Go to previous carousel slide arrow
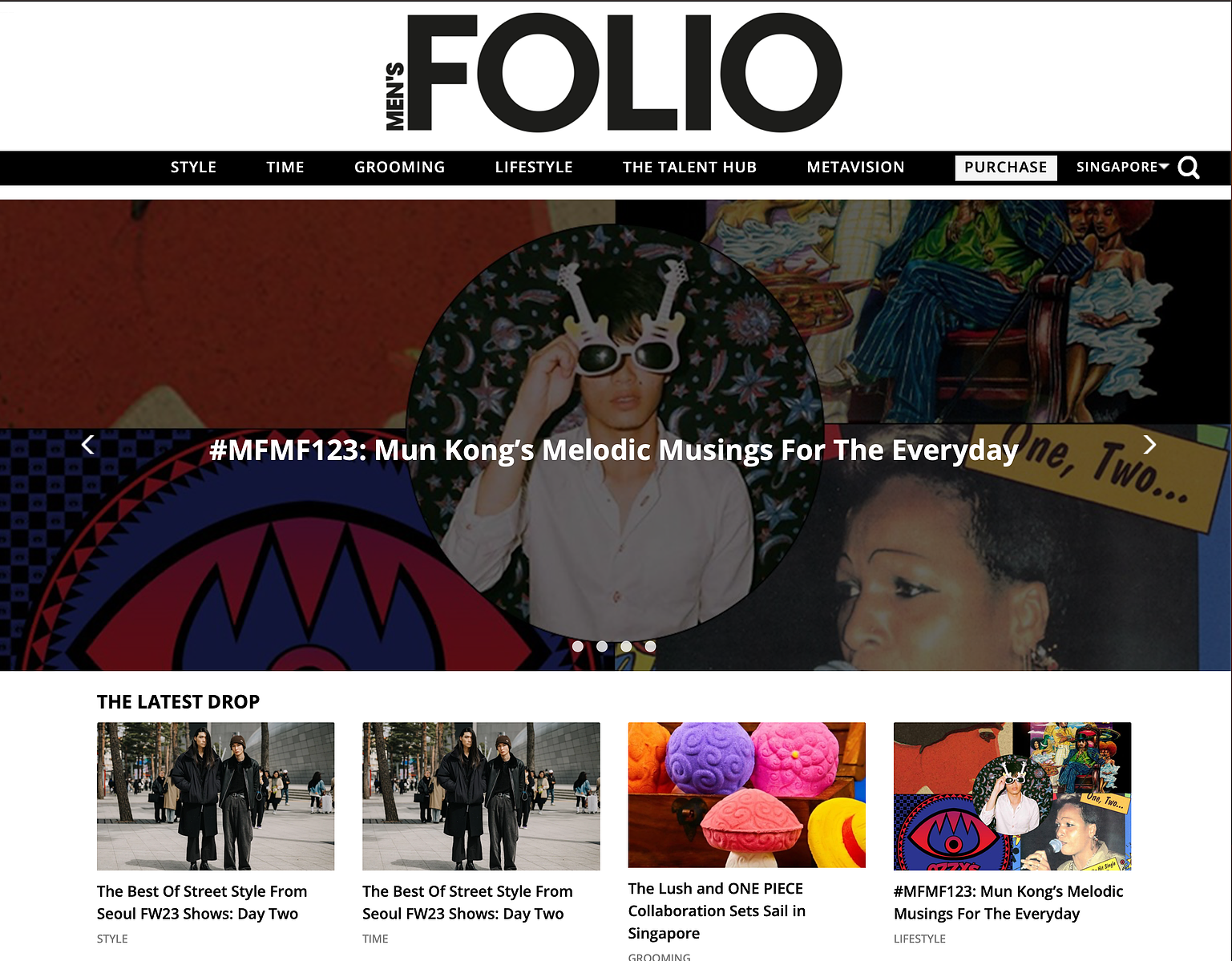 tap(88, 445)
